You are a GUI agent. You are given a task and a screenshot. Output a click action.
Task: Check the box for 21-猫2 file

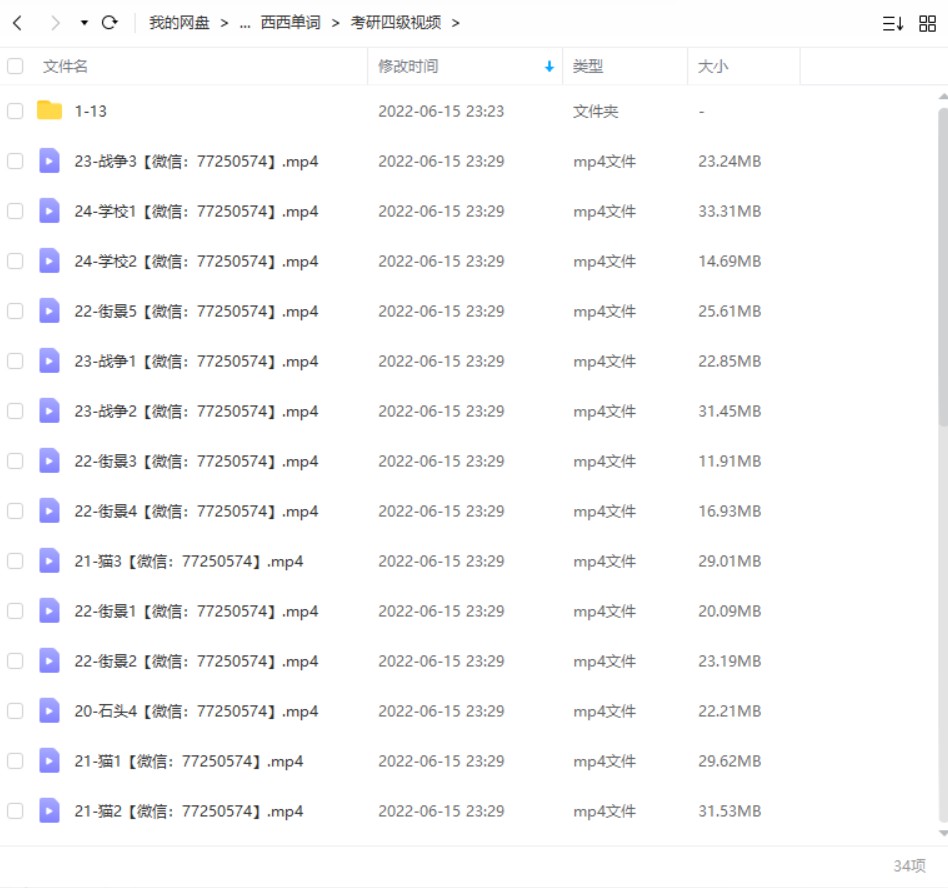pos(15,811)
